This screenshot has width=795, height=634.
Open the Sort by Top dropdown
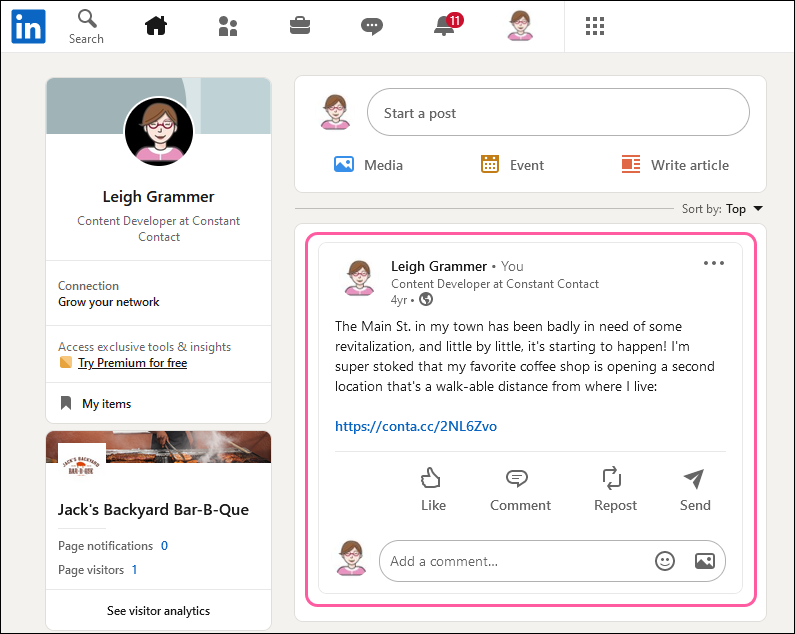(x=722, y=209)
